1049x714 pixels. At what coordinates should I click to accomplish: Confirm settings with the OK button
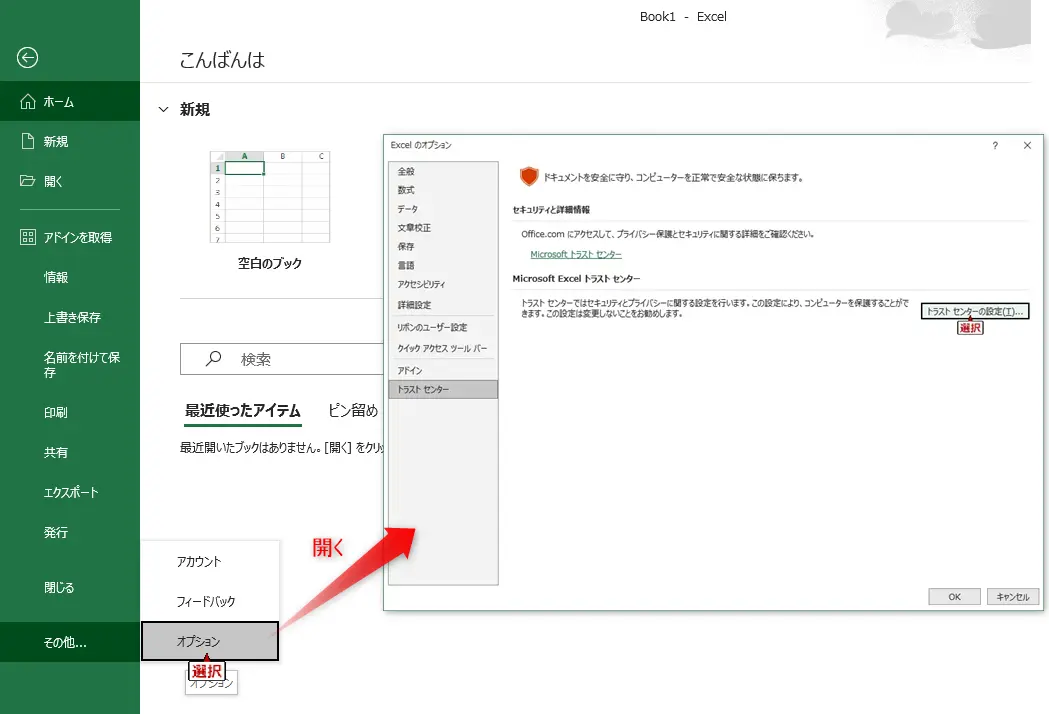(953, 596)
